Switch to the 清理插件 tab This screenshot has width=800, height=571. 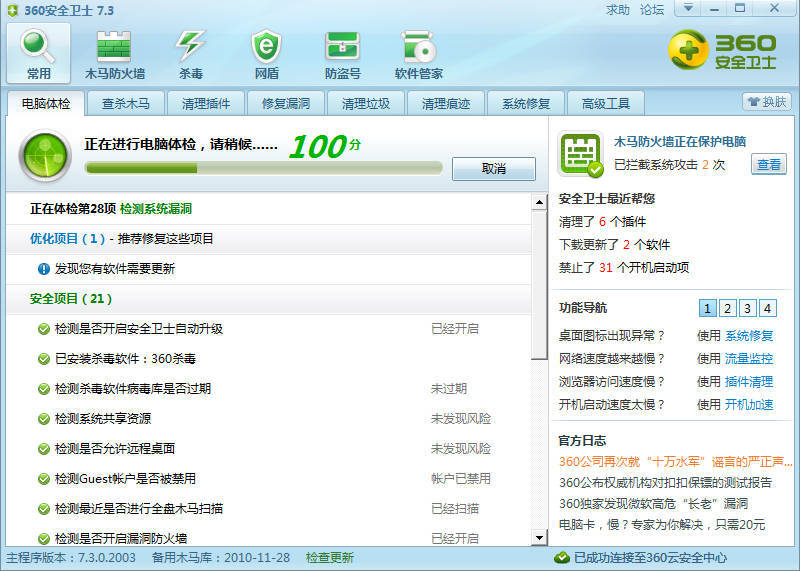click(x=206, y=104)
